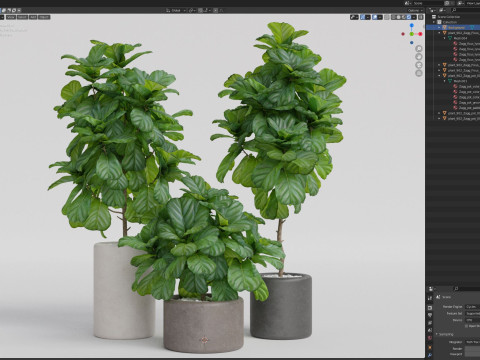Open Modifier properties wrench tab
The height and width of the screenshot is (360, 480).
tap(430, 355)
